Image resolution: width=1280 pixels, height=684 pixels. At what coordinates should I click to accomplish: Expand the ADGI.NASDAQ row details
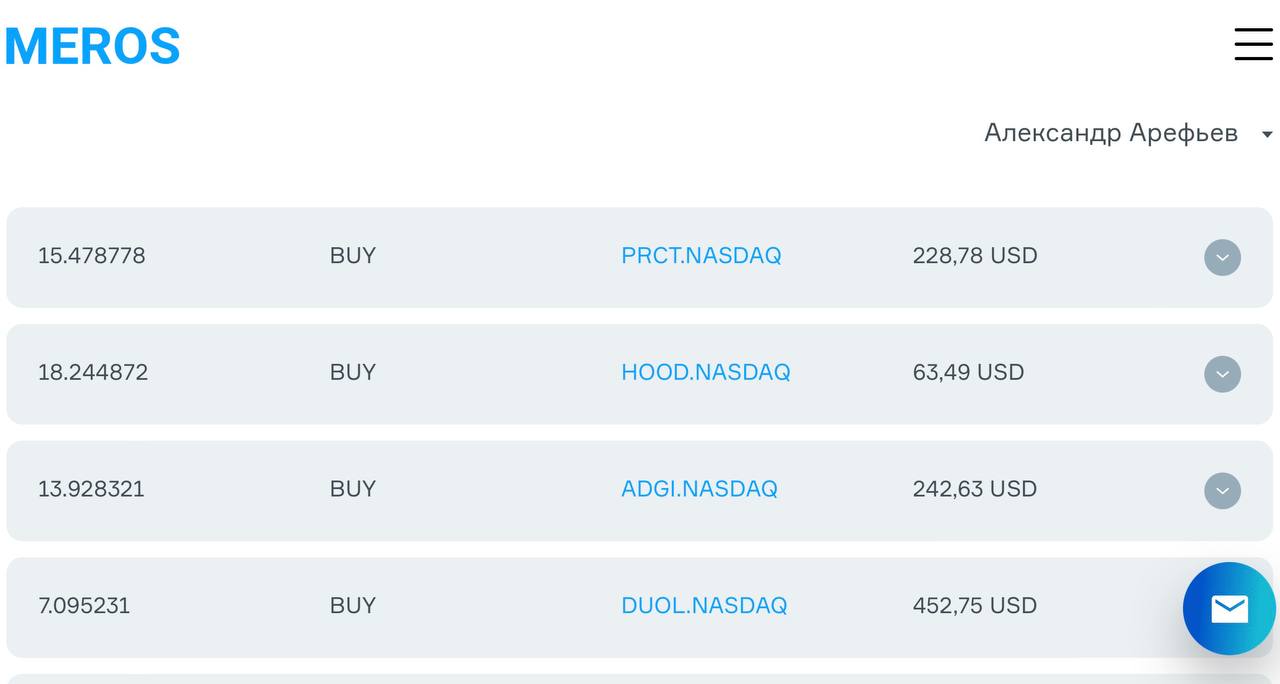coord(1222,491)
